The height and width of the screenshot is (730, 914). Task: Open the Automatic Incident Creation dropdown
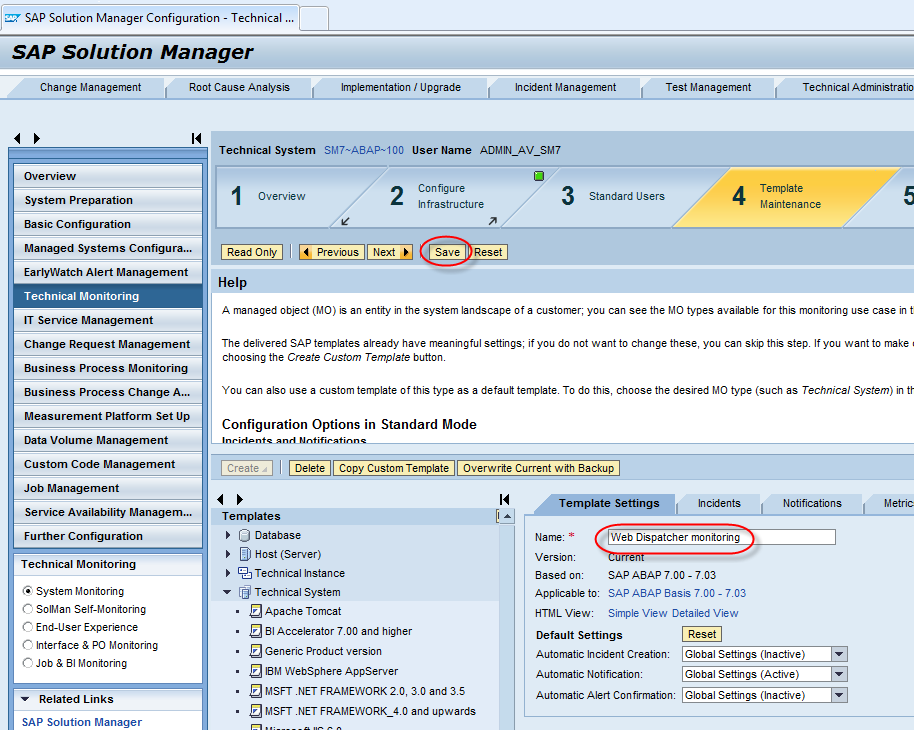pyautogui.click(x=839, y=654)
